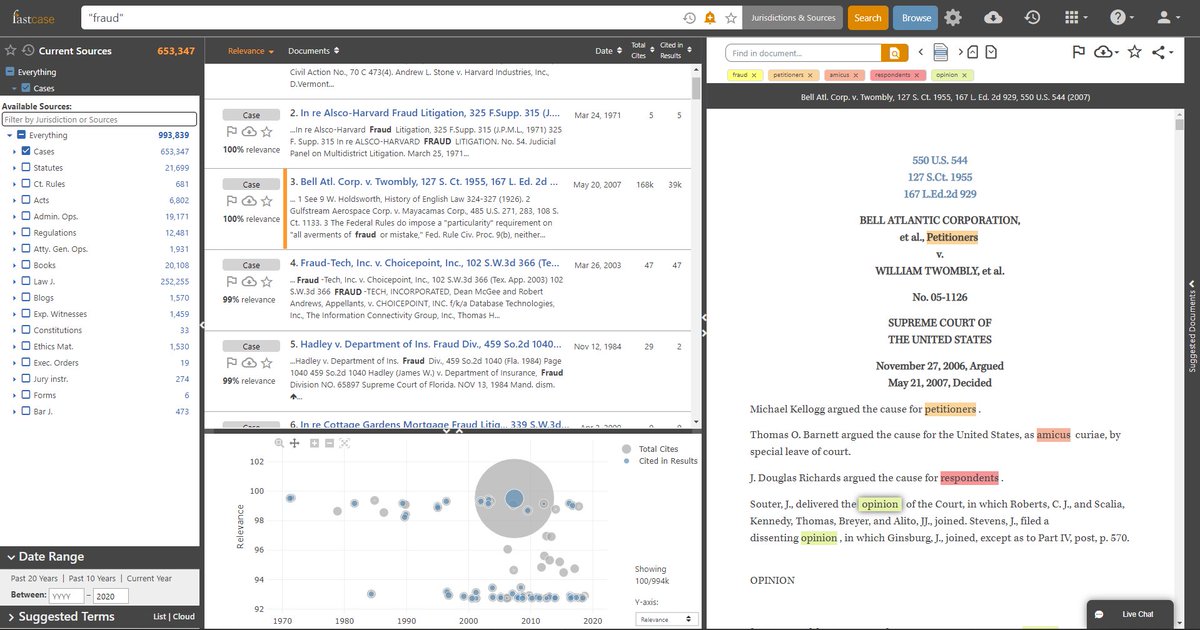Toggle Everything checkbox in Available Sources

[21, 135]
